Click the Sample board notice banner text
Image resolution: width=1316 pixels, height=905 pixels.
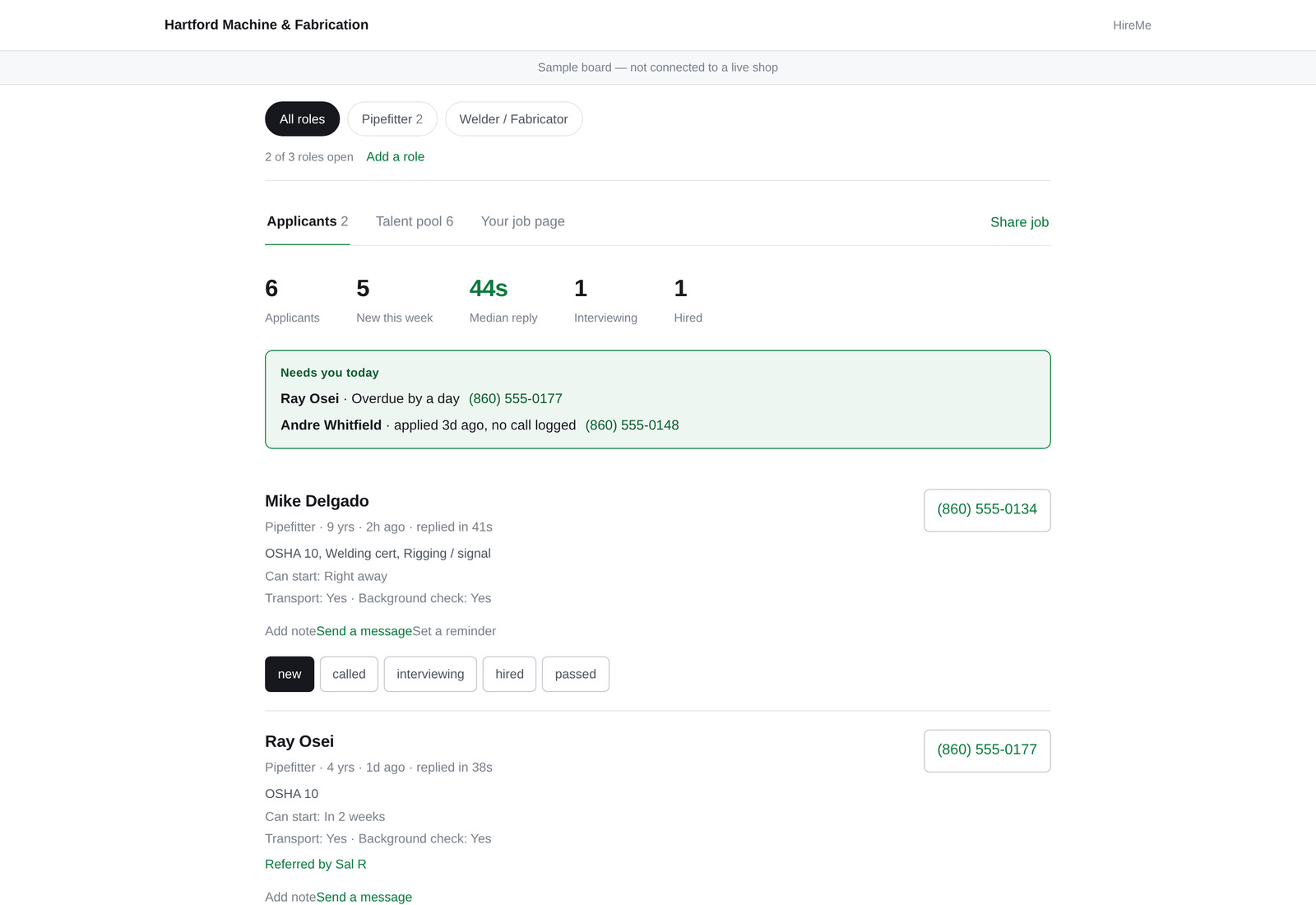click(x=658, y=67)
